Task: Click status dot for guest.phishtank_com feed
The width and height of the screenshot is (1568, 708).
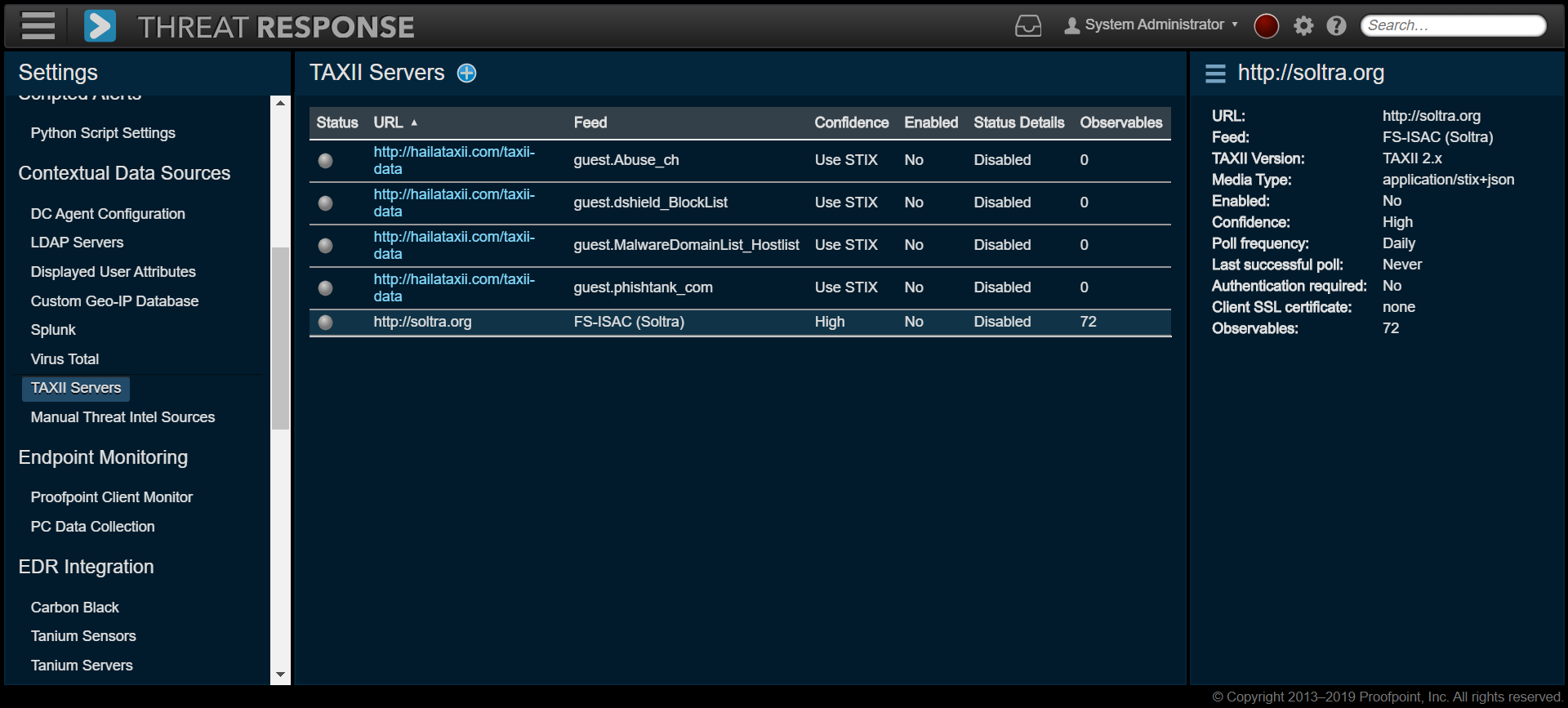Action: tap(325, 288)
